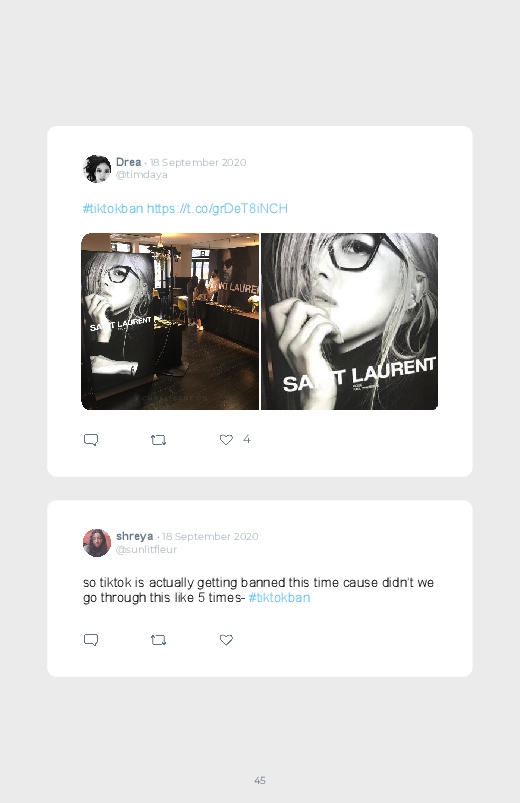520x803 pixels.
Task: Click the reply icon on Drea's tweet
Action: point(91,440)
